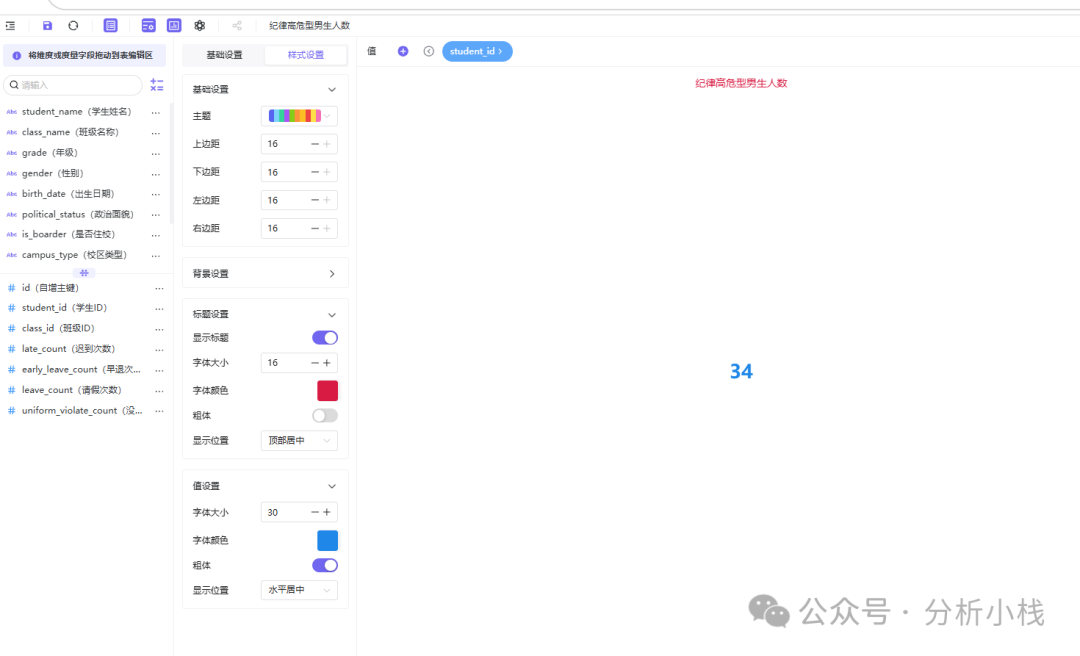Image resolution: width=1080 pixels, height=656 pixels.
Task: Open more options for class_name field
Action: pos(156,133)
